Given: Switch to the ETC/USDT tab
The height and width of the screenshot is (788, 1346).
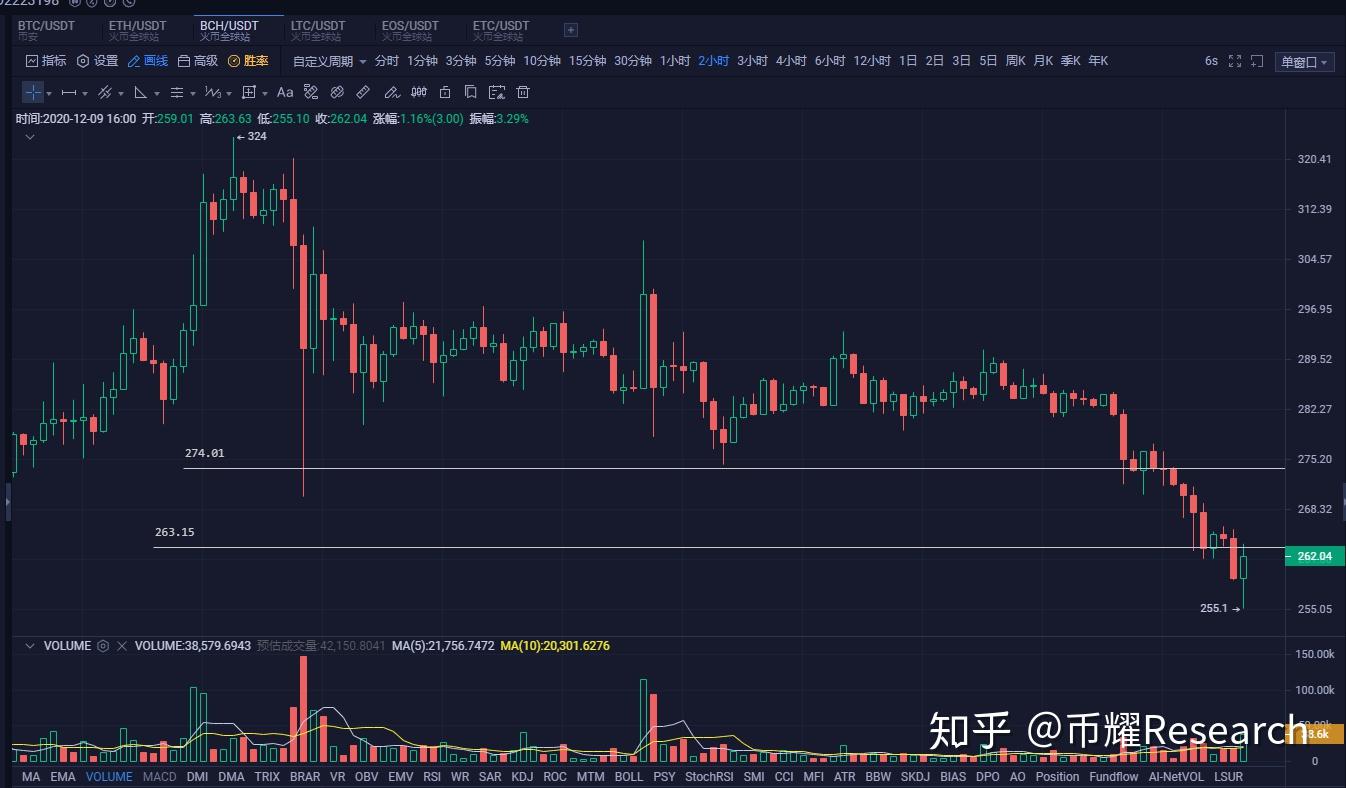Looking at the screenshot, I should (501, 30).
